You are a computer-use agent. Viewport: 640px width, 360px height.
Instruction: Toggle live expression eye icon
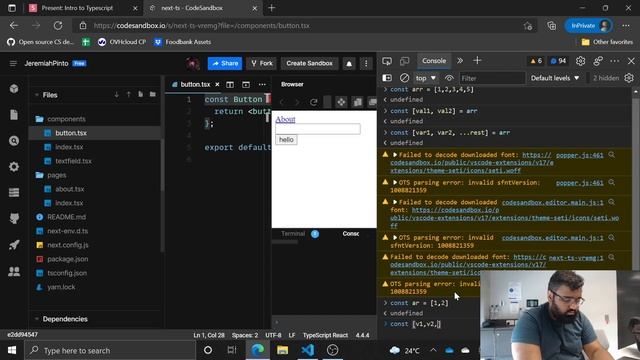(449, 78)
